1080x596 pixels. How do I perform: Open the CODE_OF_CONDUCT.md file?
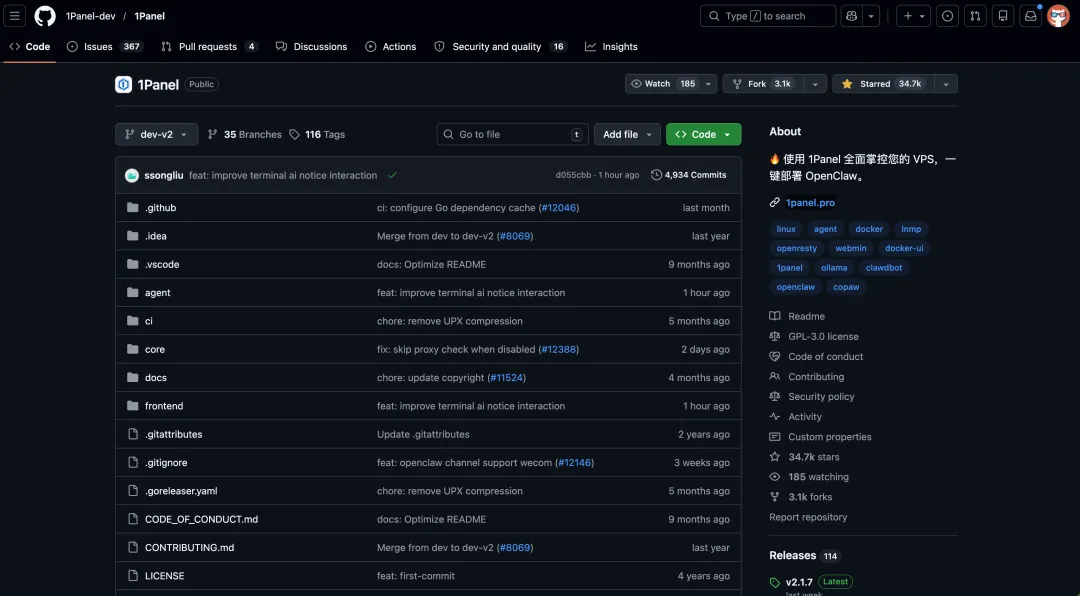click(201, 519)
